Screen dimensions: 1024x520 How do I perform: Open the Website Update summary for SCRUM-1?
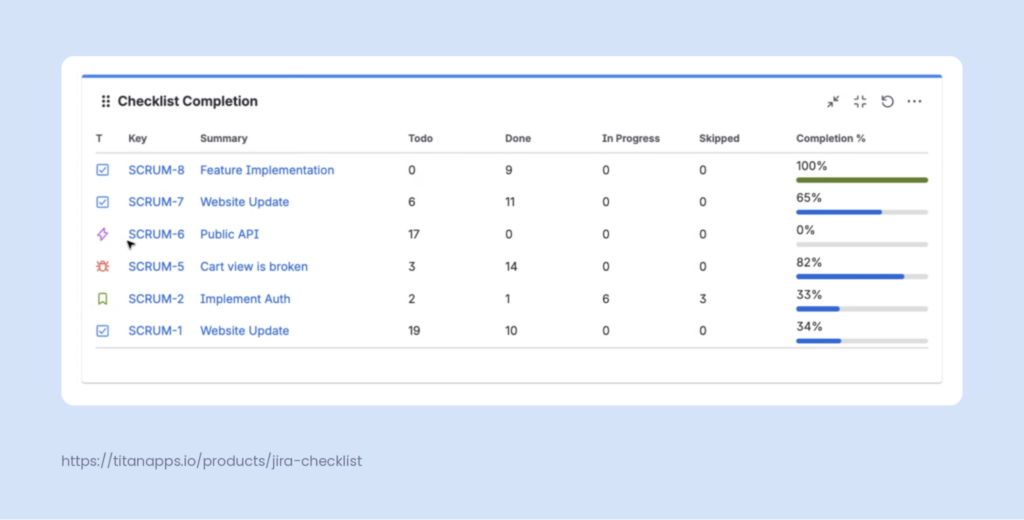tap(244, 331)
